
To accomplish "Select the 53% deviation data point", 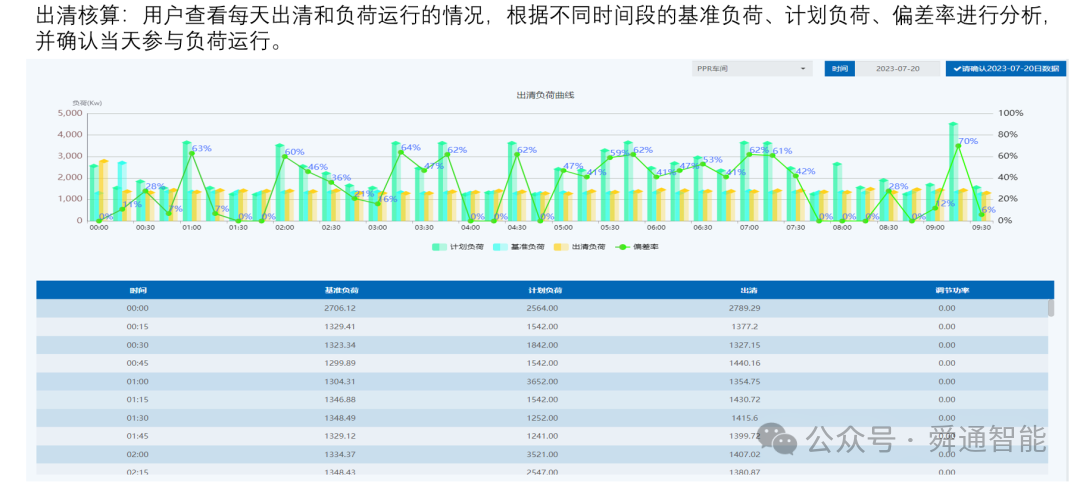I will click(703, 164).
